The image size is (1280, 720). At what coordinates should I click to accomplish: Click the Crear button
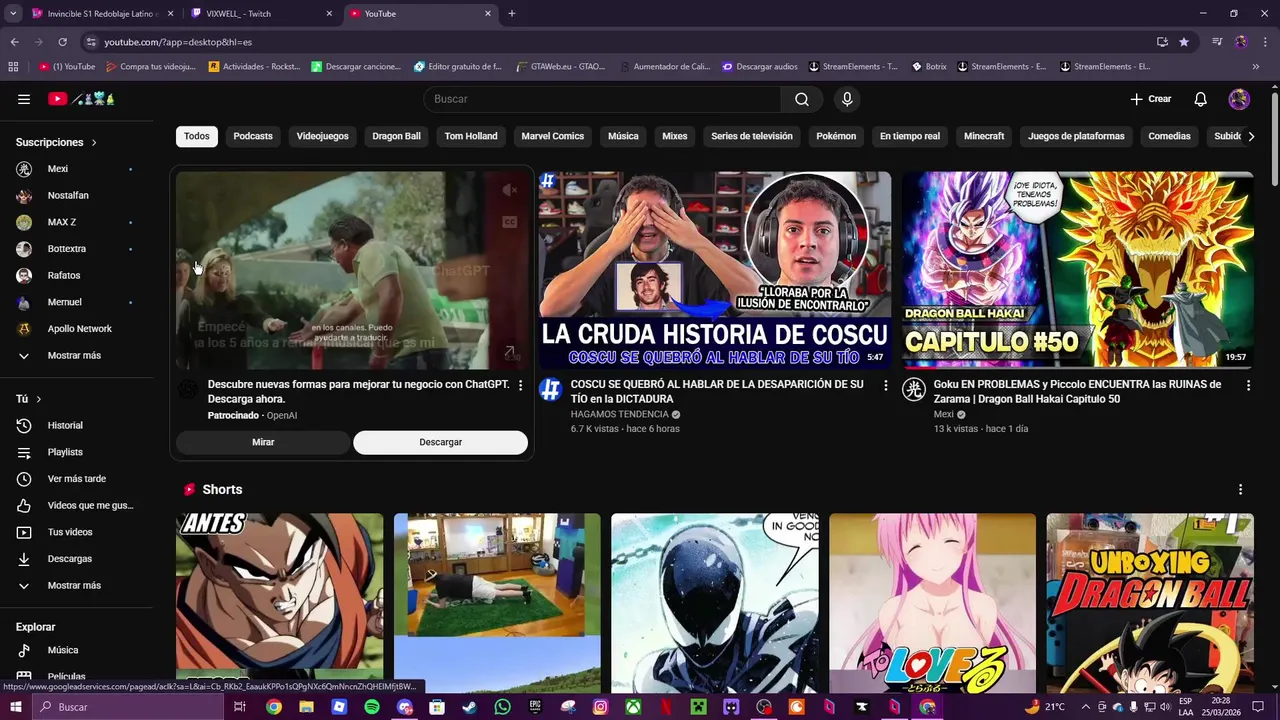1151,99
